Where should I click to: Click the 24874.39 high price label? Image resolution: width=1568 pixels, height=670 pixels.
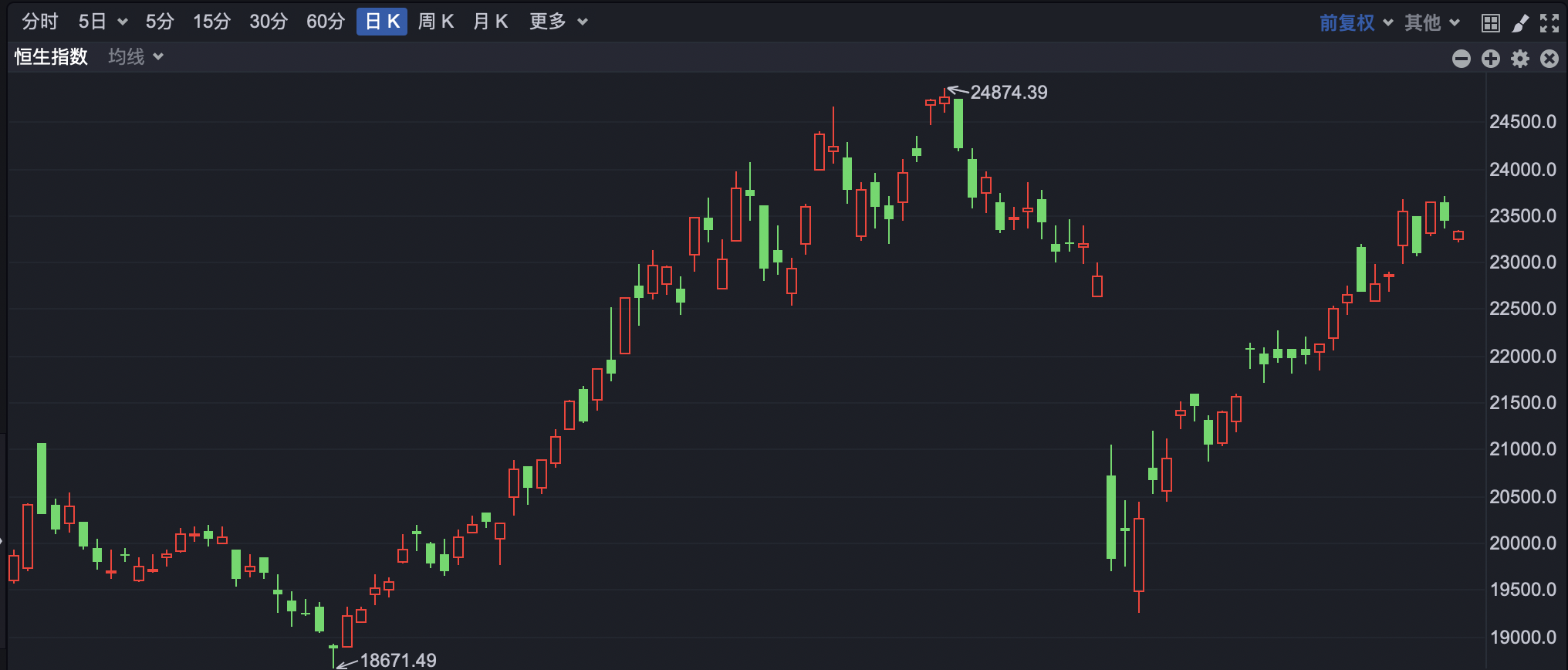coord(1008,93)
